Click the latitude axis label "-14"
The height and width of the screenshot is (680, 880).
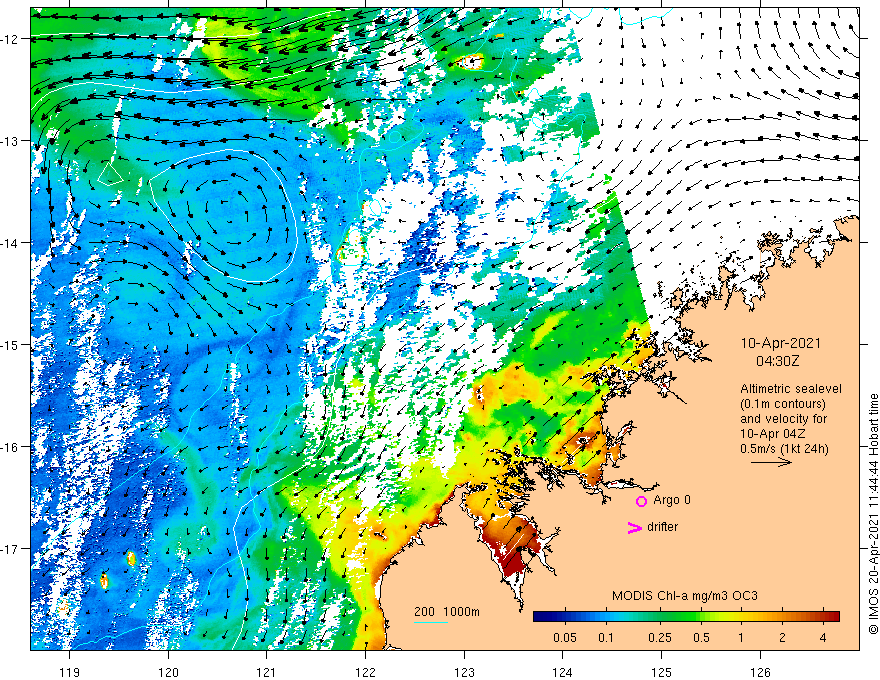point(11,243)
